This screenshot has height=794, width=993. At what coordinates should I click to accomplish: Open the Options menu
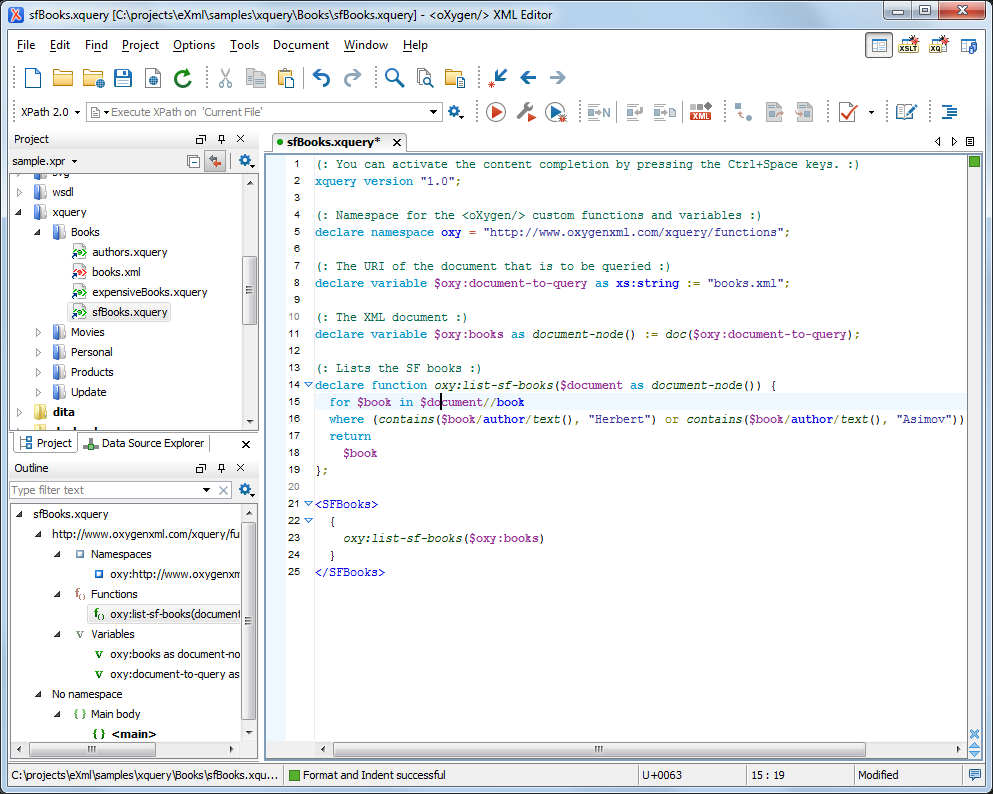[194, 45]
